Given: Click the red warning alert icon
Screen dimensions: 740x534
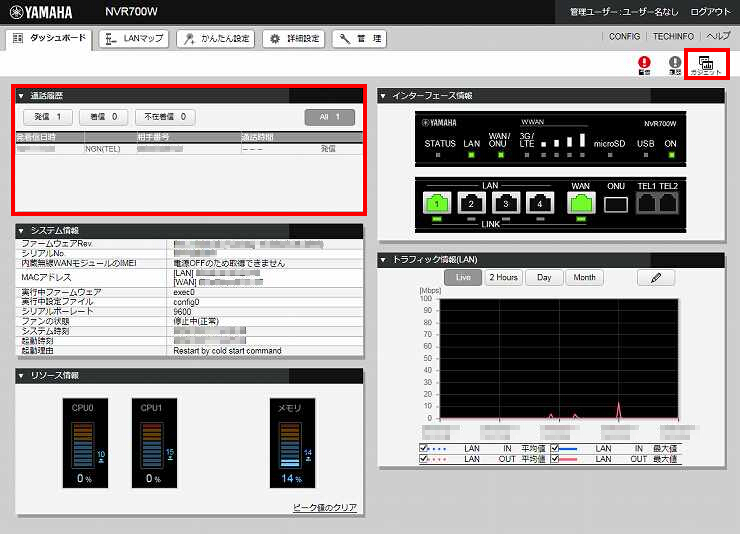Looking at the screenshot, I should [x=644, y=65].
